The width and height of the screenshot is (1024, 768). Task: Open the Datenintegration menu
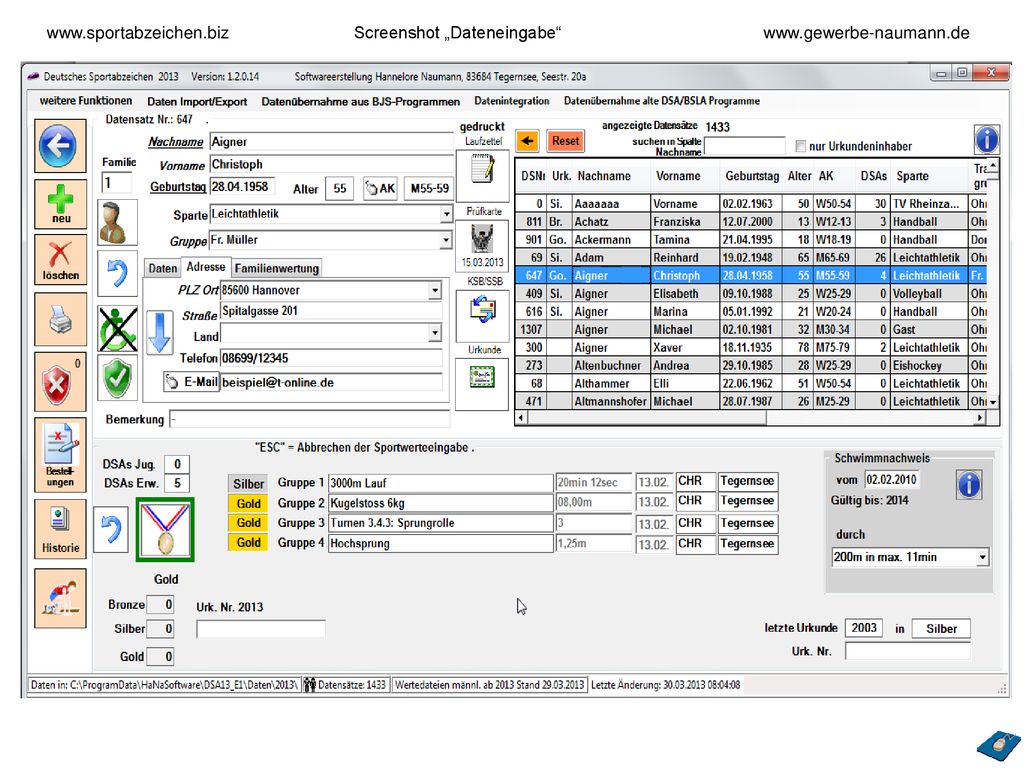coord(511,101)
